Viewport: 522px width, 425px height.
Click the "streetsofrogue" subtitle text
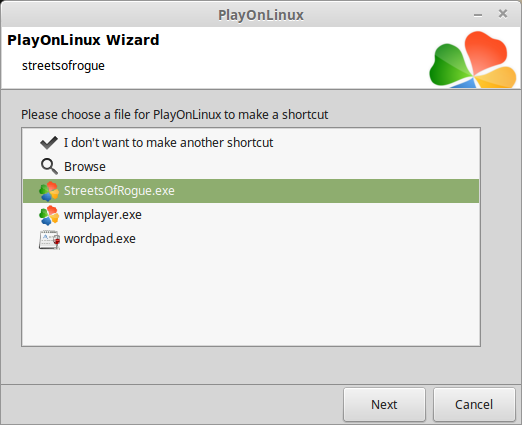pyautogui.click(x=63, y=66)
